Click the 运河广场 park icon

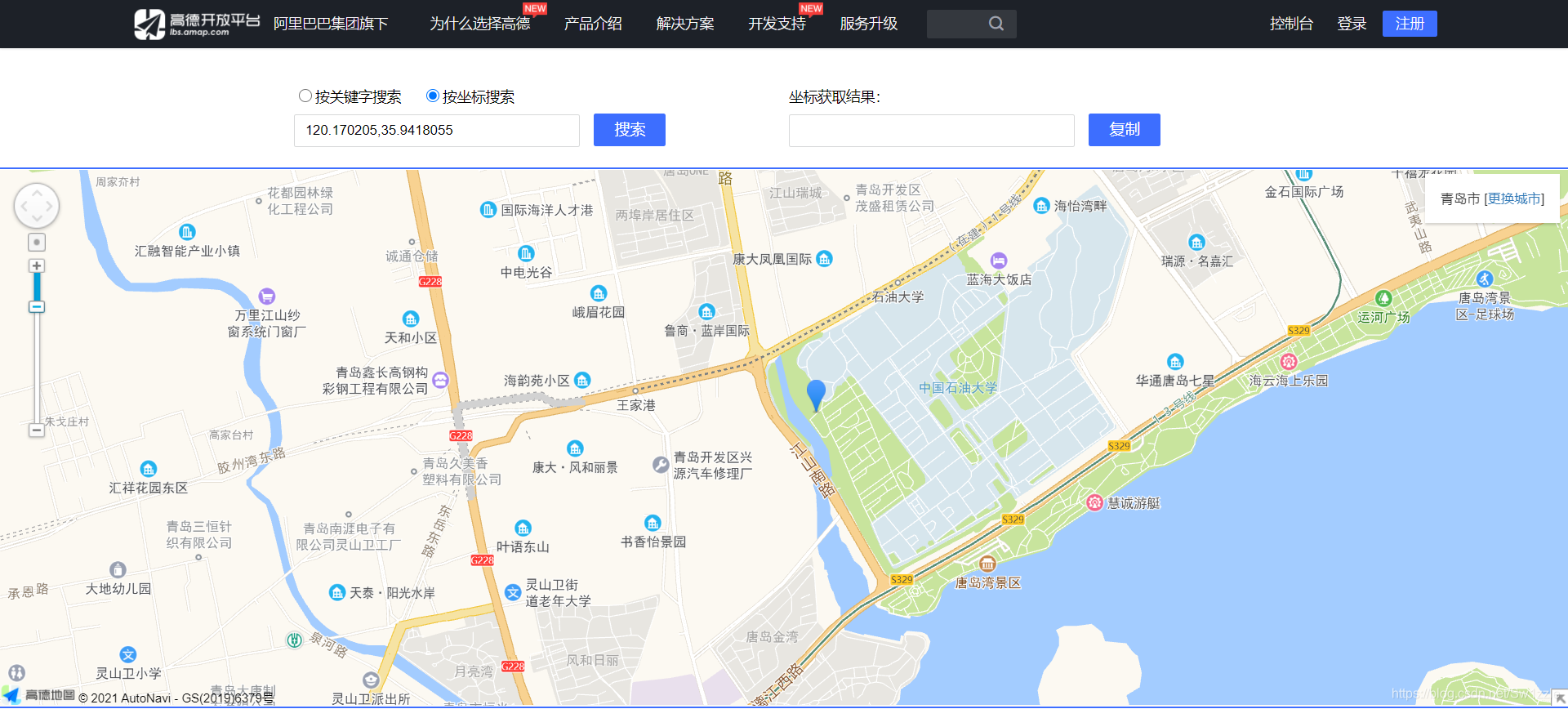pos(1383,298)
